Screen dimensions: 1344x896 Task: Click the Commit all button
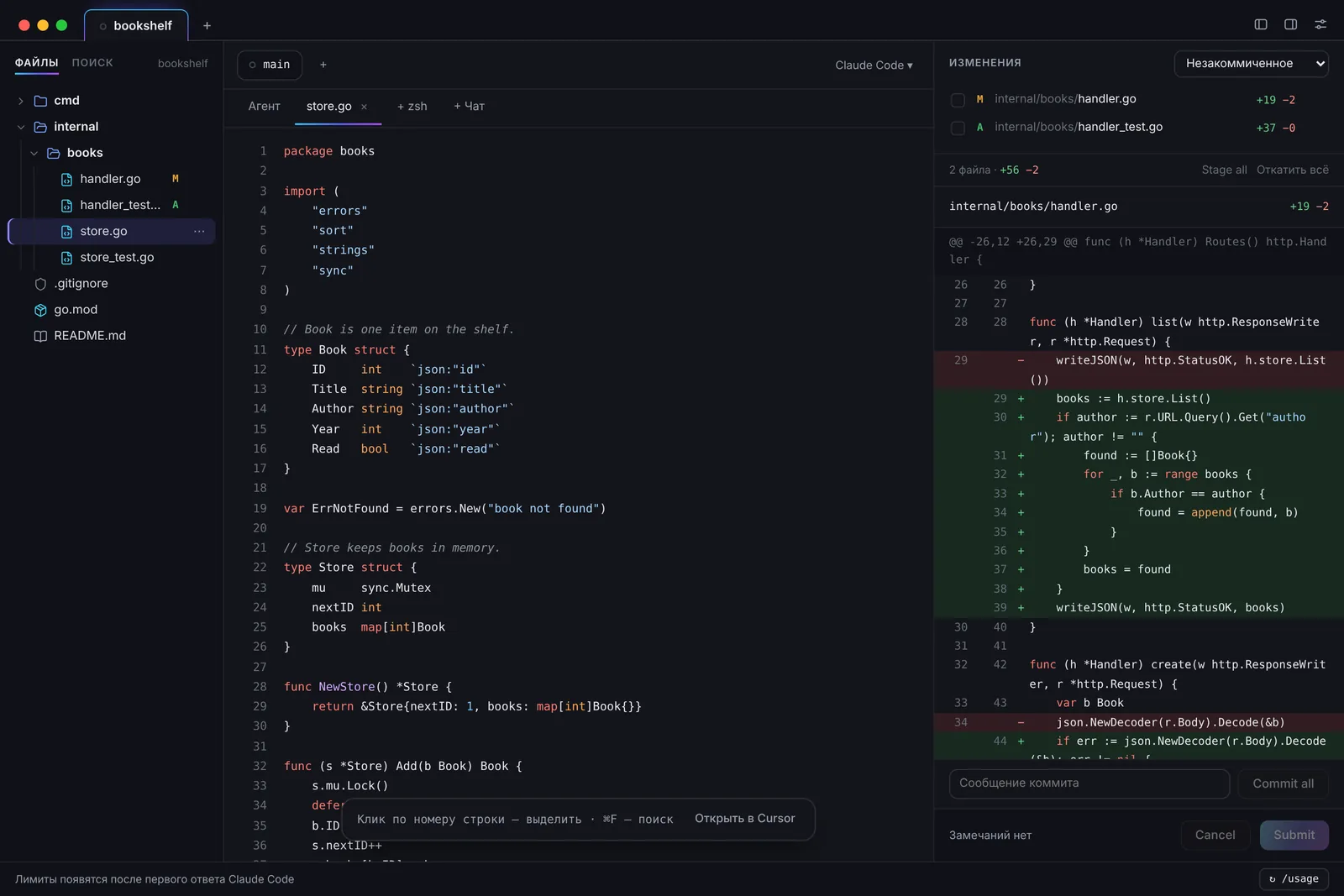(1283, 783)
